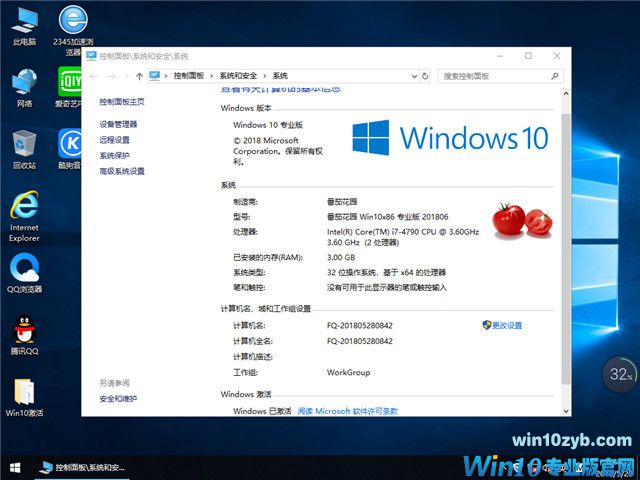Select the 控制面板 breadcrumb item
This screenshot has width=640, height=480.
pyautogui.click(x=189, y=76)
